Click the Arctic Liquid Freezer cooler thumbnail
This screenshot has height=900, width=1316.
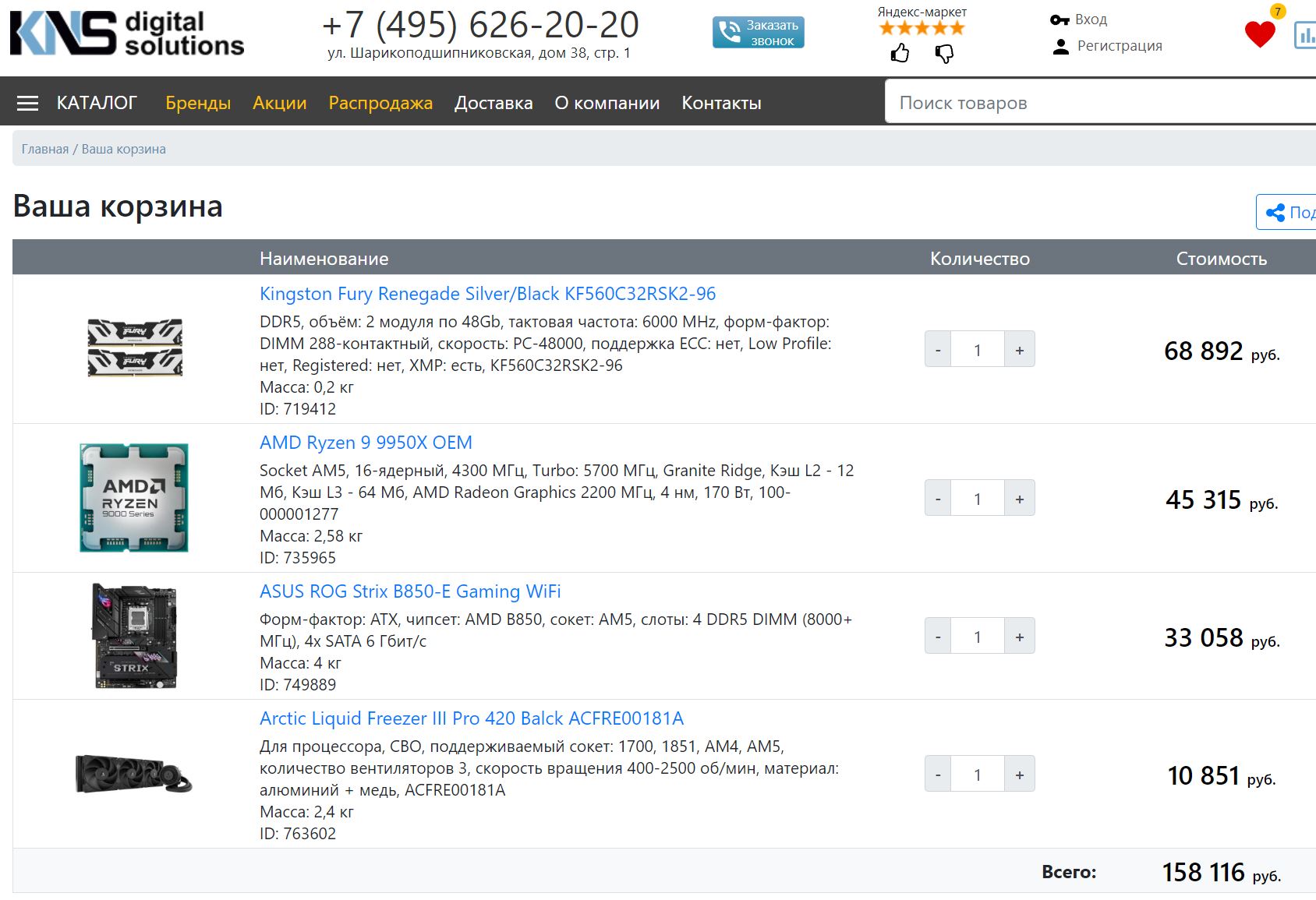tap(134, 774)
